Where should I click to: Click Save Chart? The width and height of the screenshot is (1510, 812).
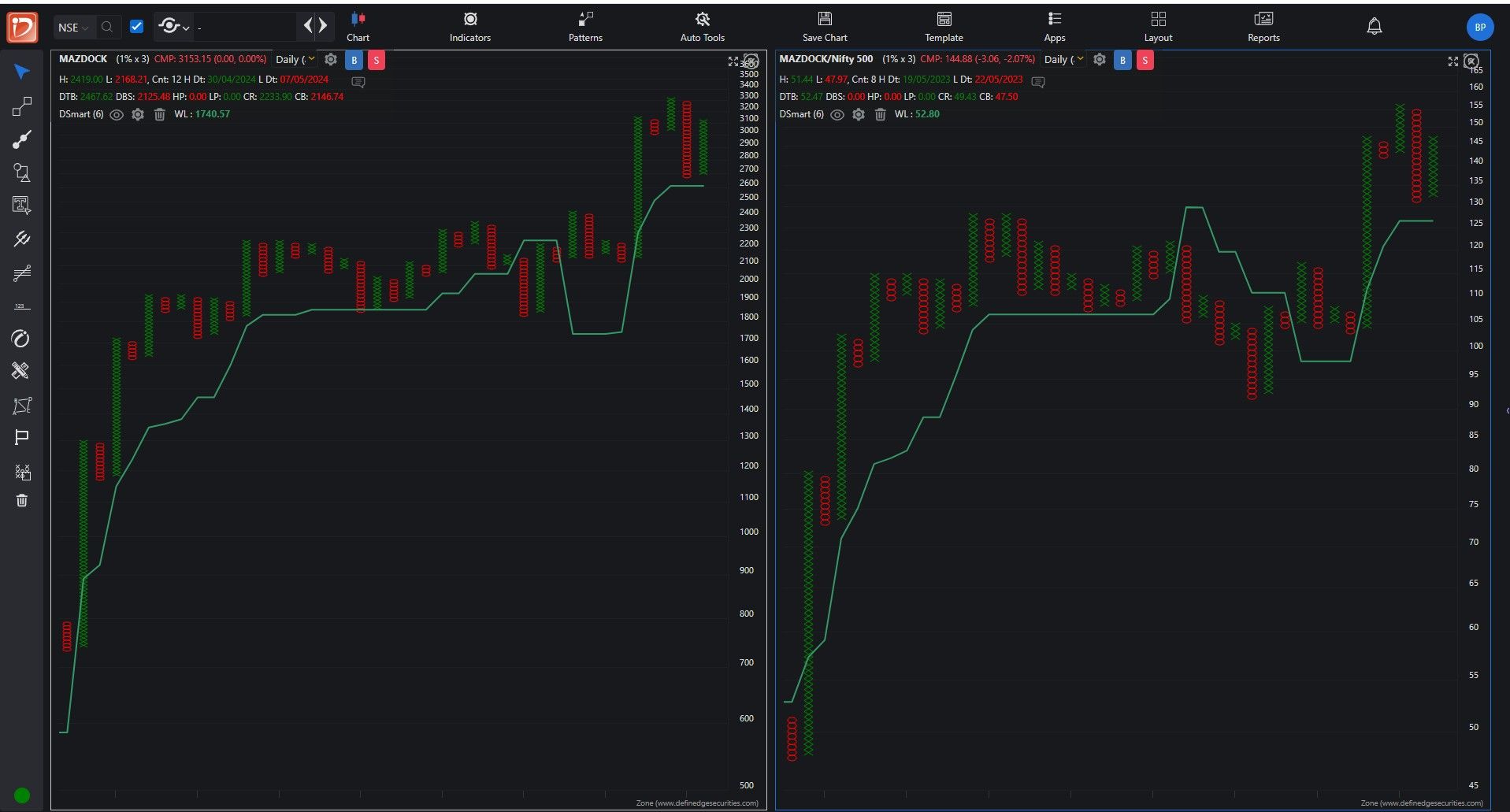[x=825, y=27]
